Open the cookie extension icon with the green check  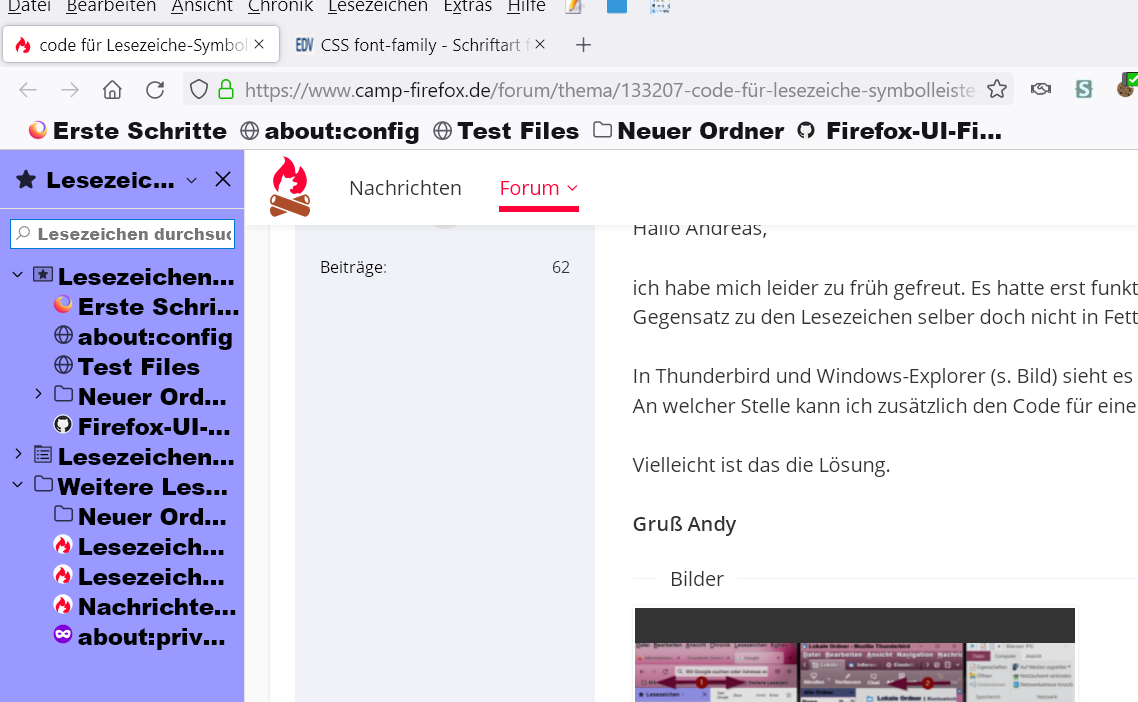pyautogui.click(x=1126, y=86)
